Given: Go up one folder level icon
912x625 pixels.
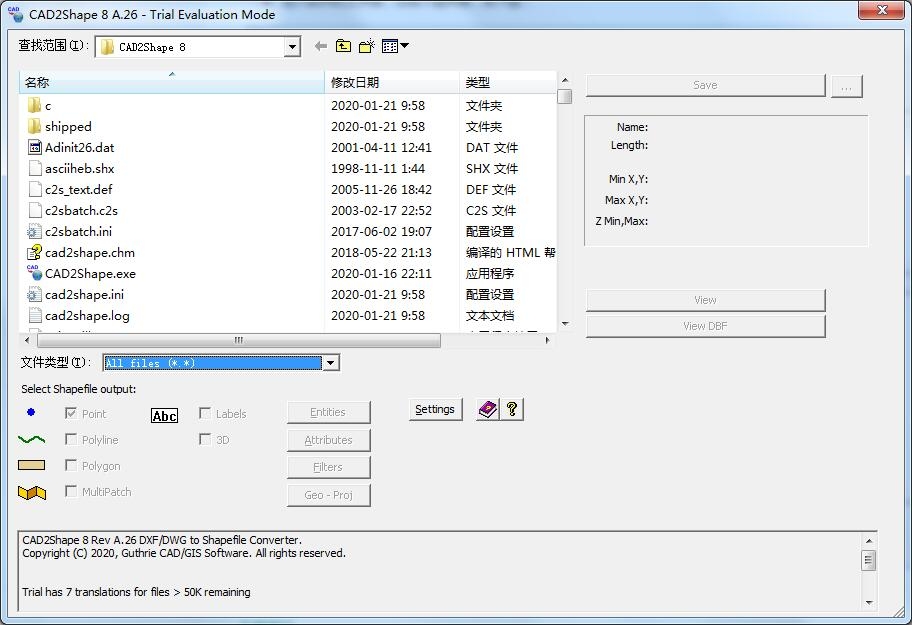Looking at the screenshot, I should [x=343, y=46].
